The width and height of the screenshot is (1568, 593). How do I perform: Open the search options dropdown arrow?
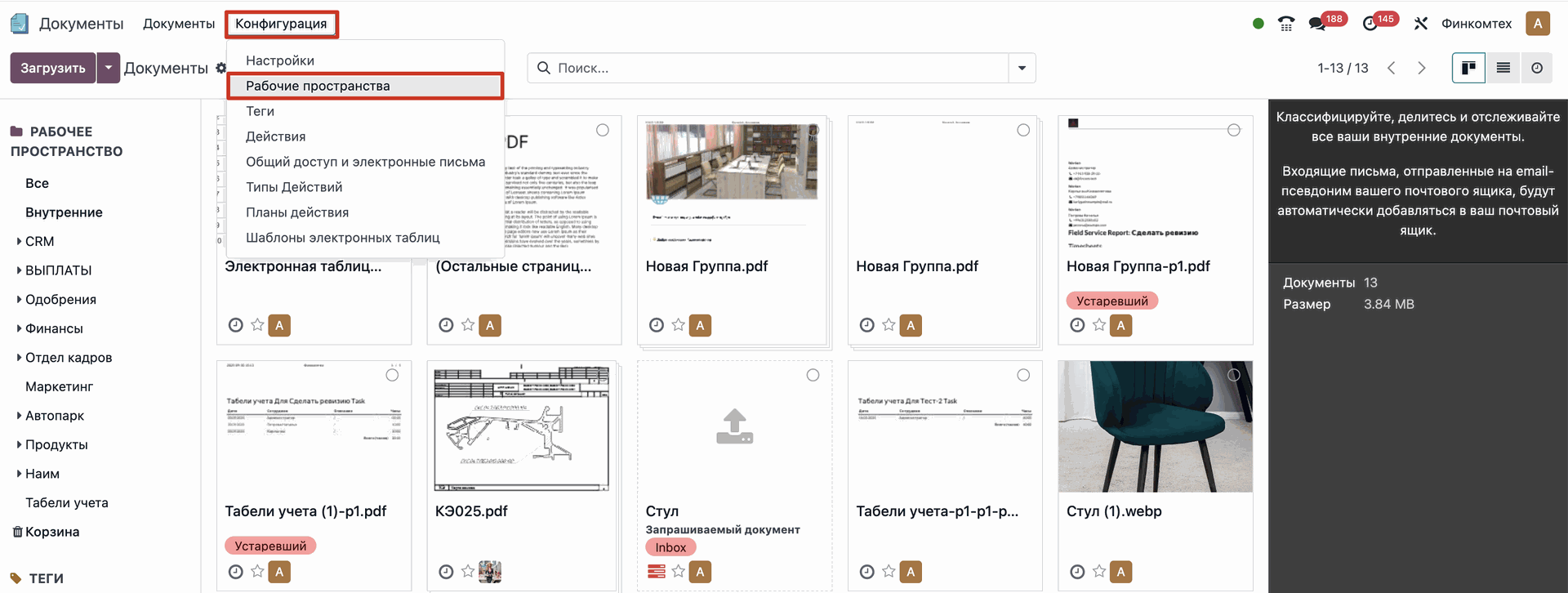1022,68
